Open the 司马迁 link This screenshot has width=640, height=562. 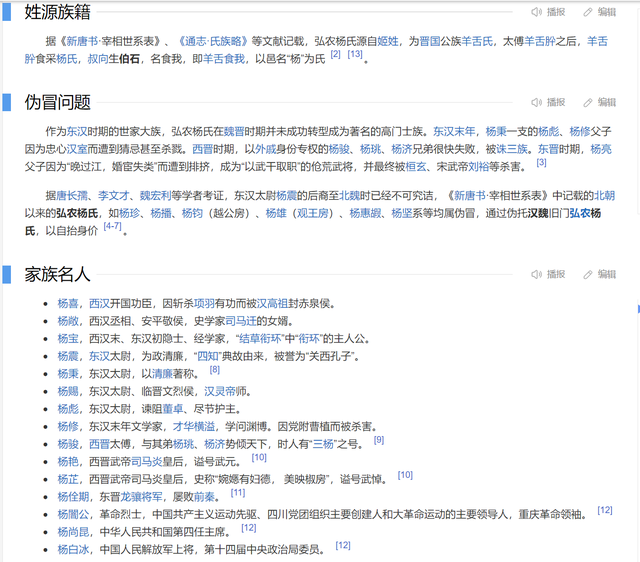coord(241,321)
